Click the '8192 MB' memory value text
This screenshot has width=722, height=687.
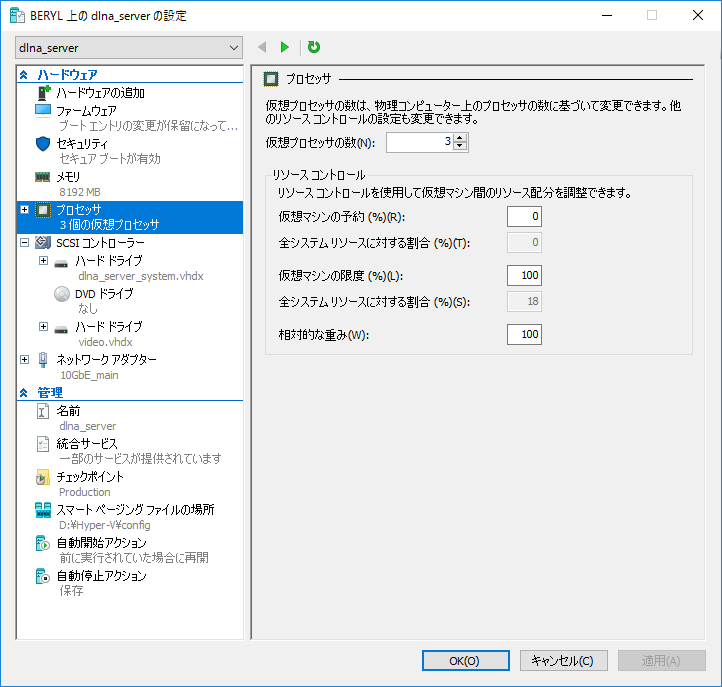click(80, 192)
